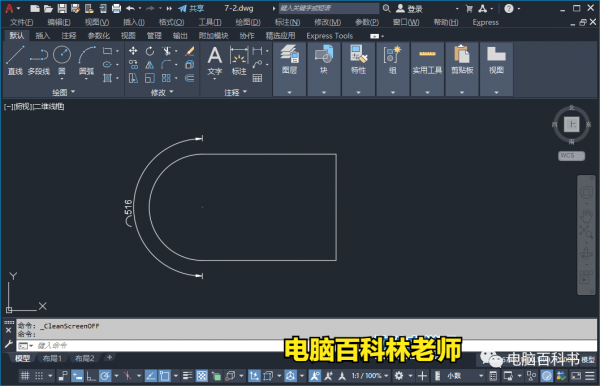600x386 pixels.
Task: Open the 格式(O) menu
Action: click(171, 22)
